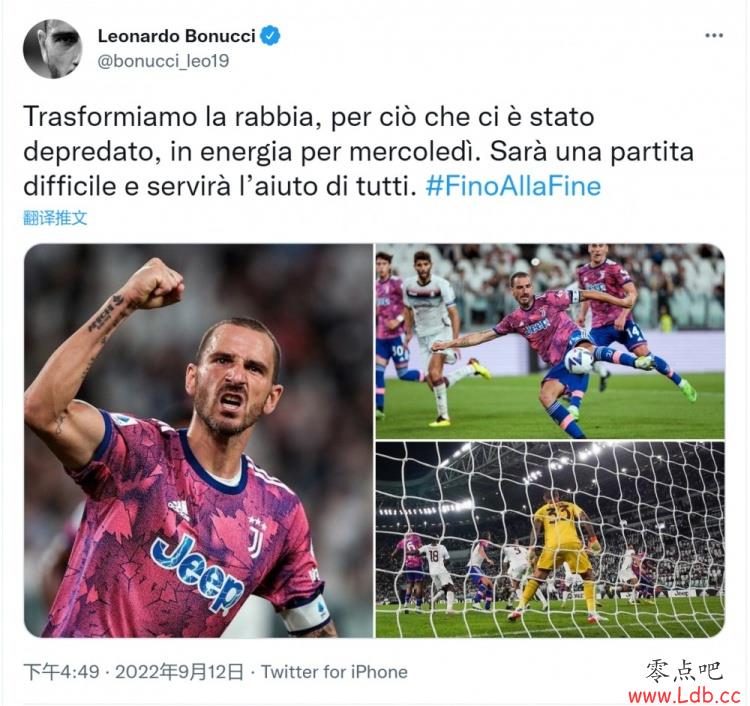Click the Twitter for iPhone source label
The width and height of the screenshot is (750, 706).
click(334, 672)
